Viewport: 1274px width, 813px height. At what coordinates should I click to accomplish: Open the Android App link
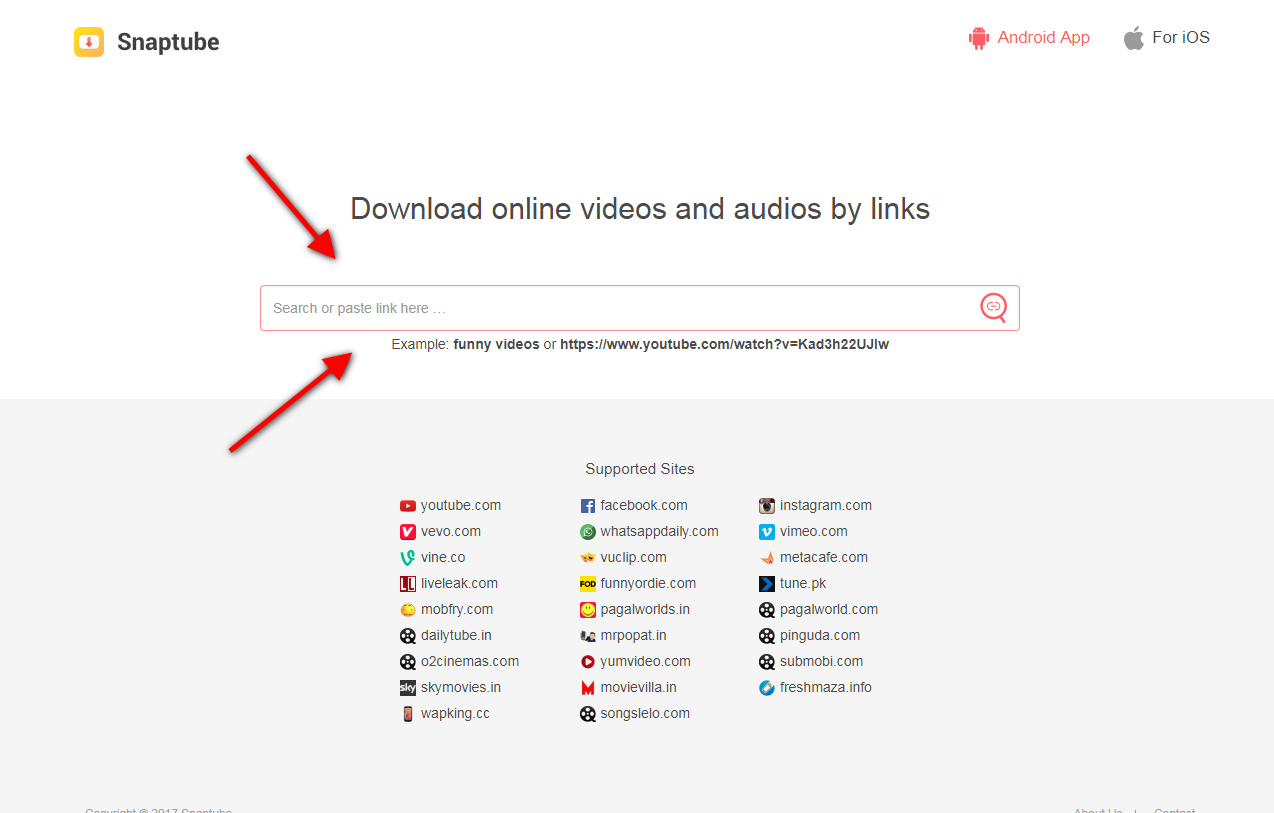point(1044,38)
